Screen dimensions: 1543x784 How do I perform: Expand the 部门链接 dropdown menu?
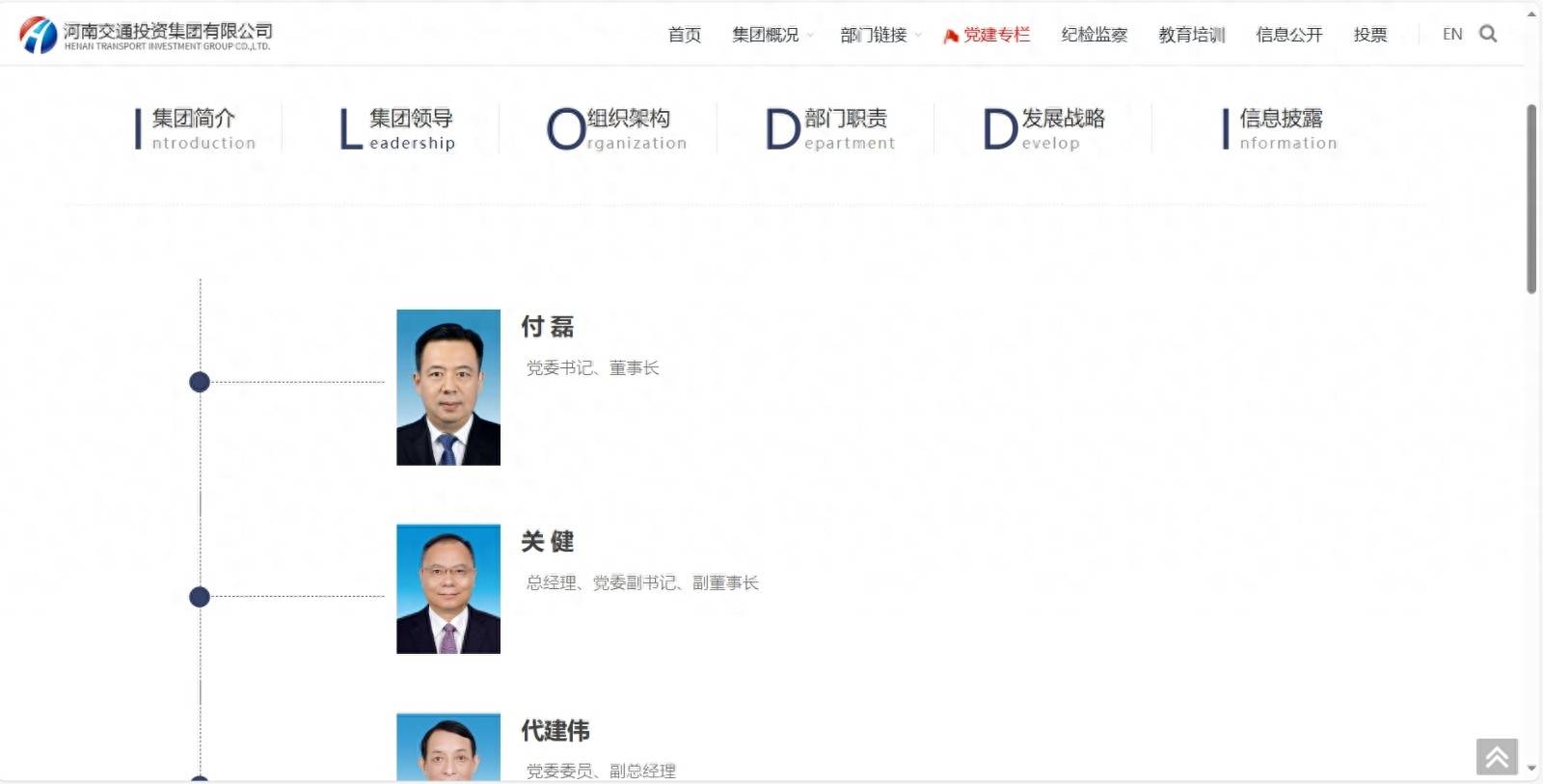tap(880, 35)
